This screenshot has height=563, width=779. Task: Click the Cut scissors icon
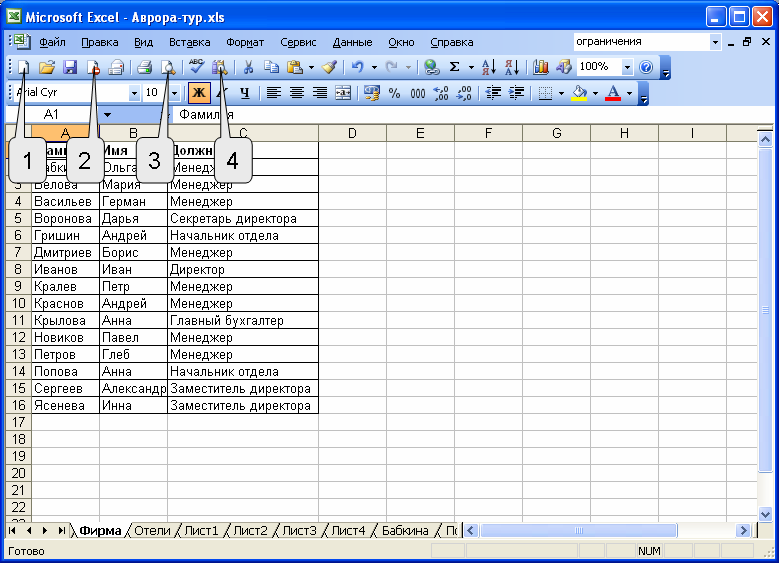click(x=248, y=67)
